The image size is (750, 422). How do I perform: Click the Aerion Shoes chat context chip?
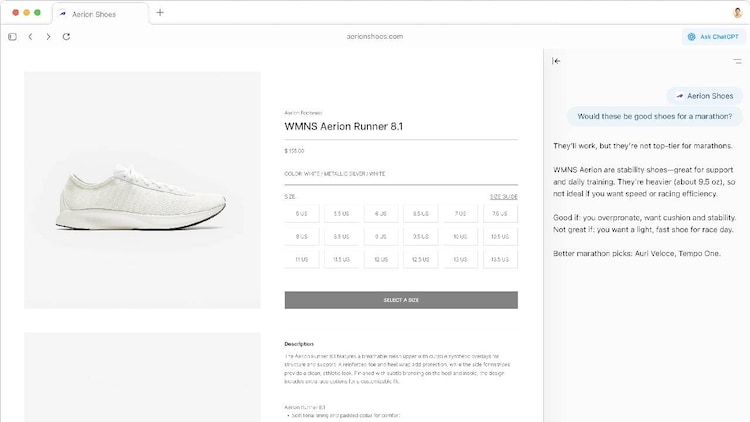705,96
